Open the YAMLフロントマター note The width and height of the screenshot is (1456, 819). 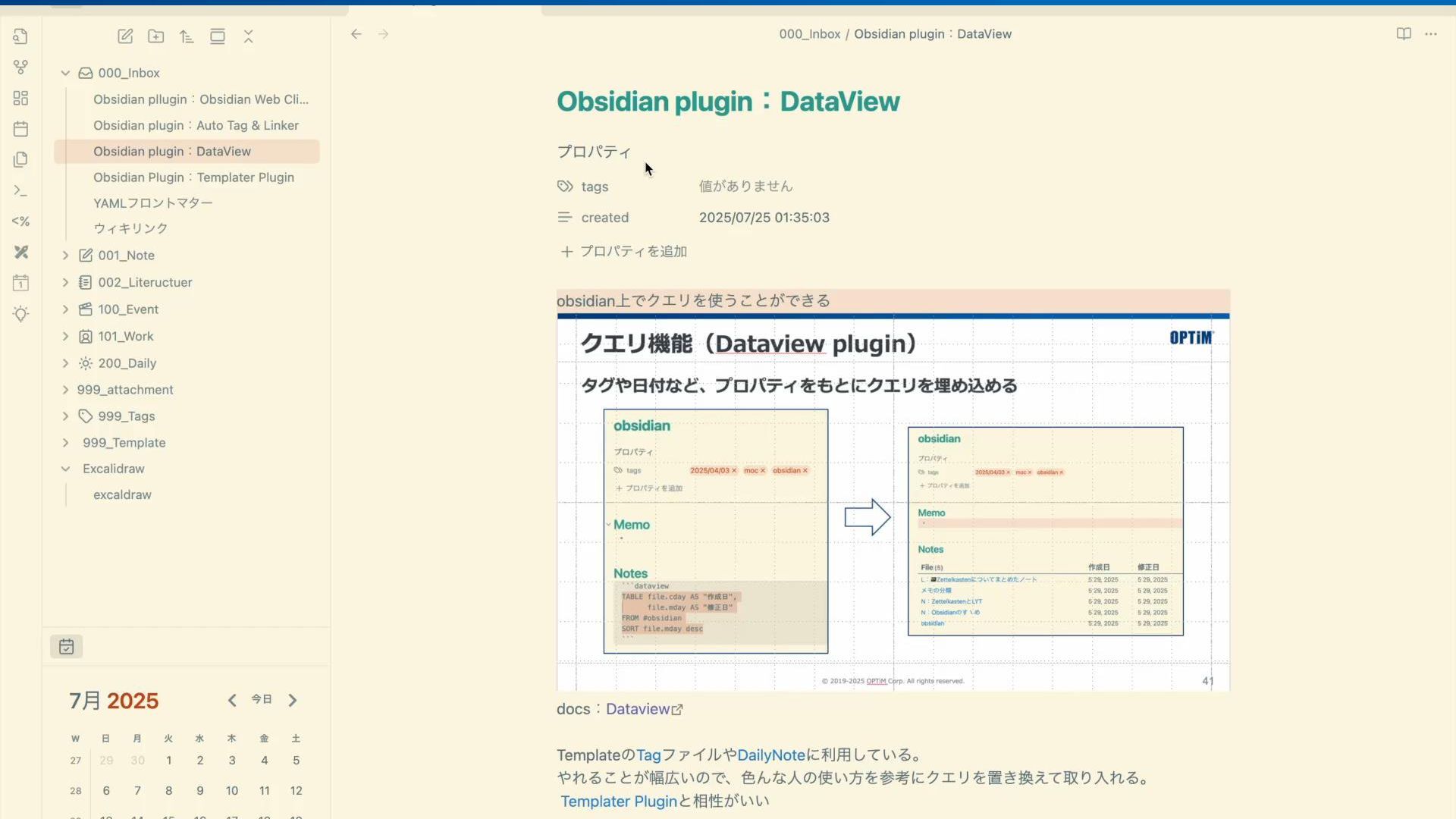[x=152, y=203]
